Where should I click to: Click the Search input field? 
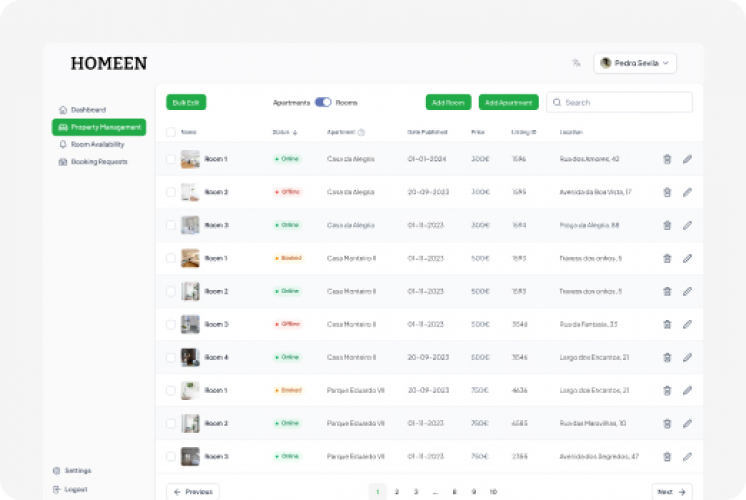tap(619, 102)
